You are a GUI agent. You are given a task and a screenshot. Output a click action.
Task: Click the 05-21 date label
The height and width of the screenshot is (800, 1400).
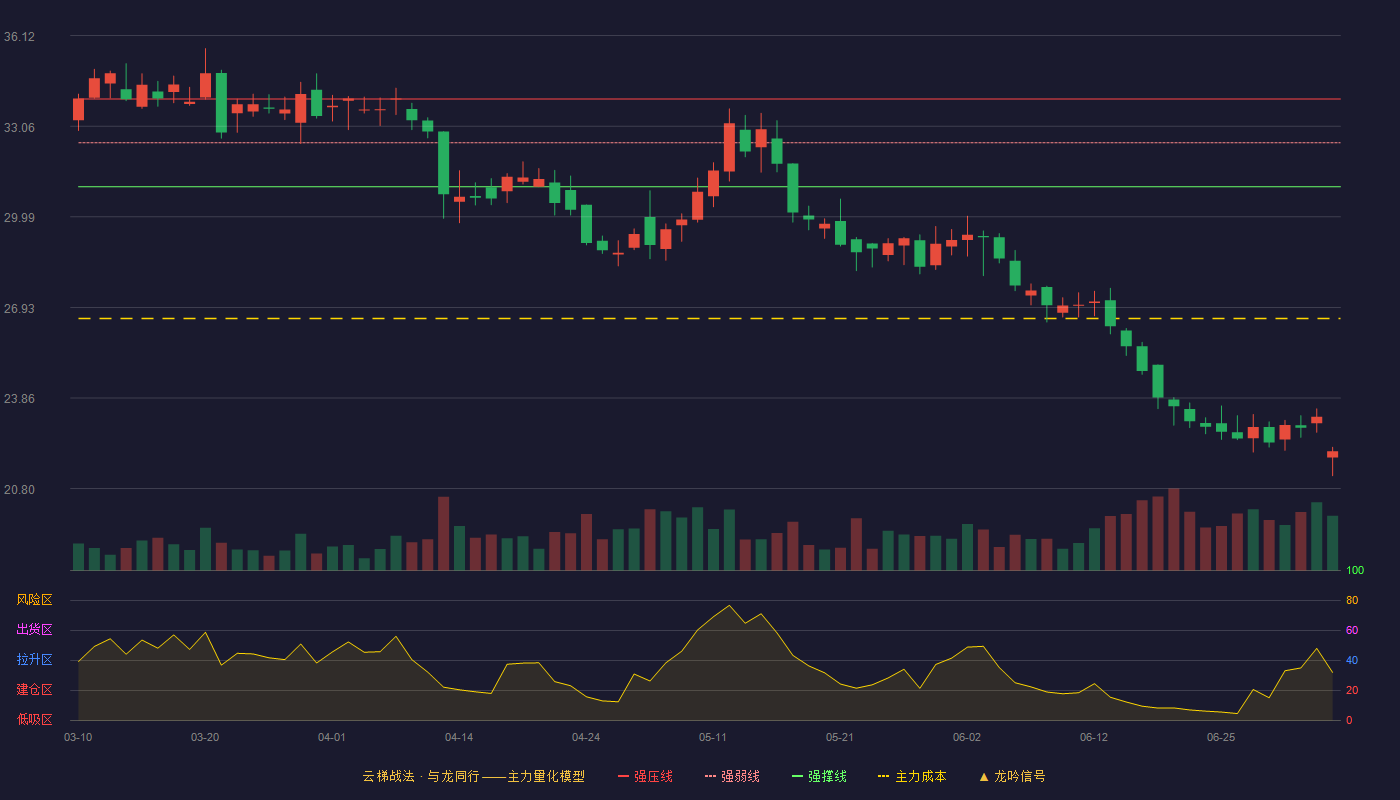[840, 737]
